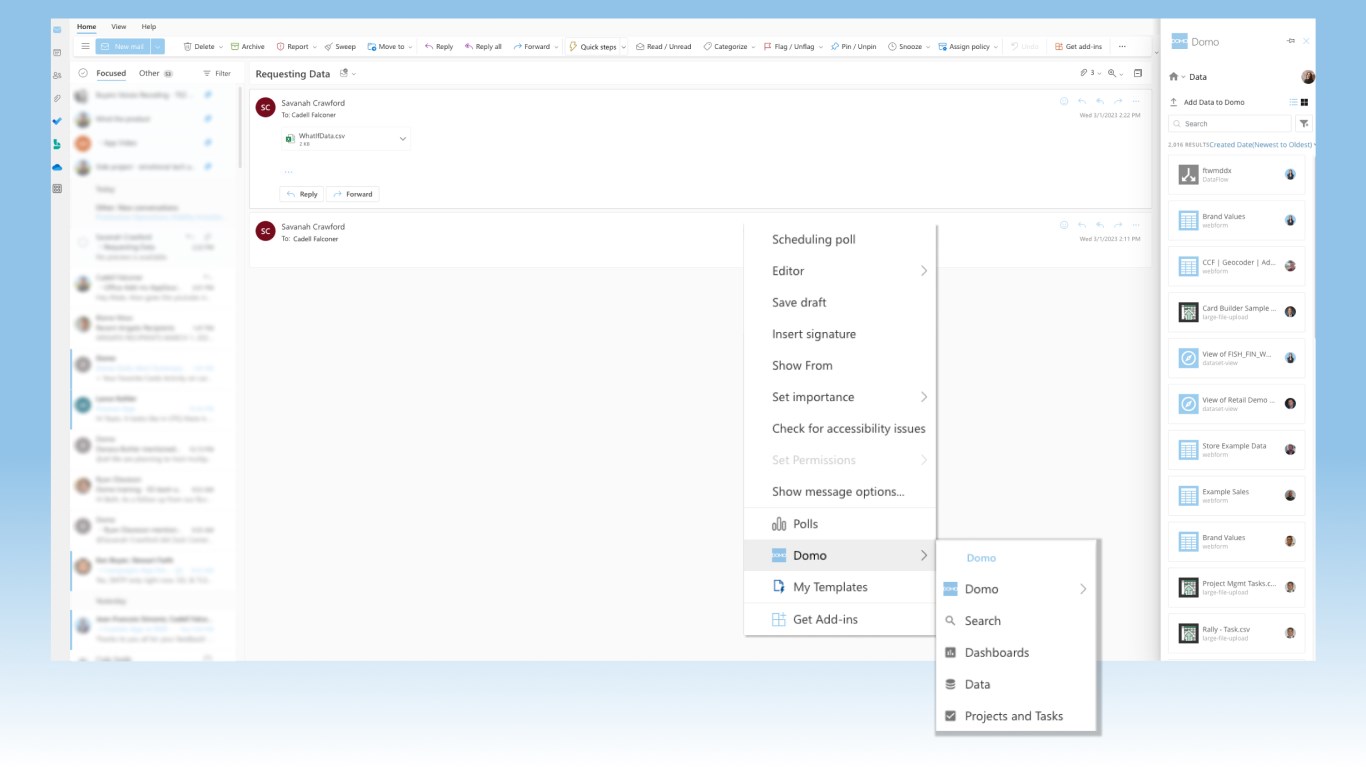Open the Assign policy dropdown
This screenshot has height=768, width=1366.
968,46
